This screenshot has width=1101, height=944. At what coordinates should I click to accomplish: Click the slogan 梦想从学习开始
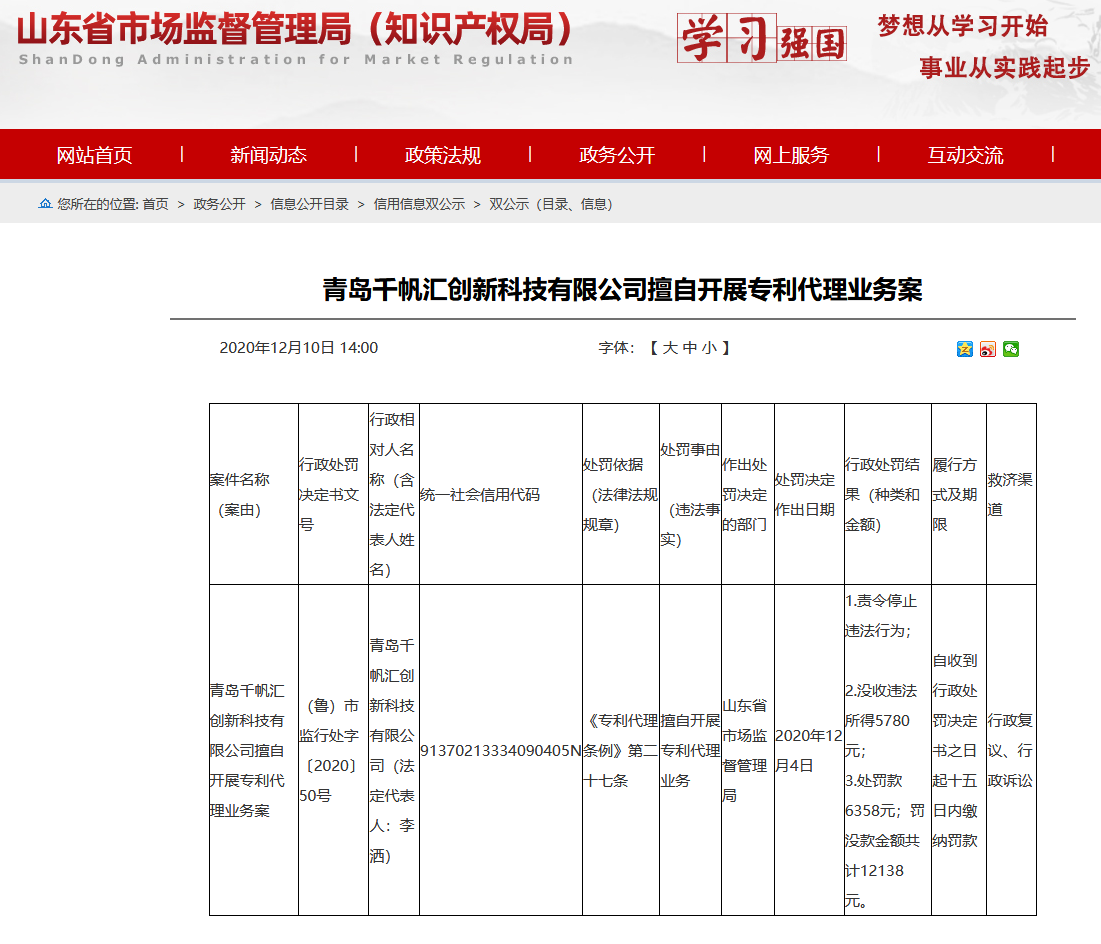click(963, 26)
